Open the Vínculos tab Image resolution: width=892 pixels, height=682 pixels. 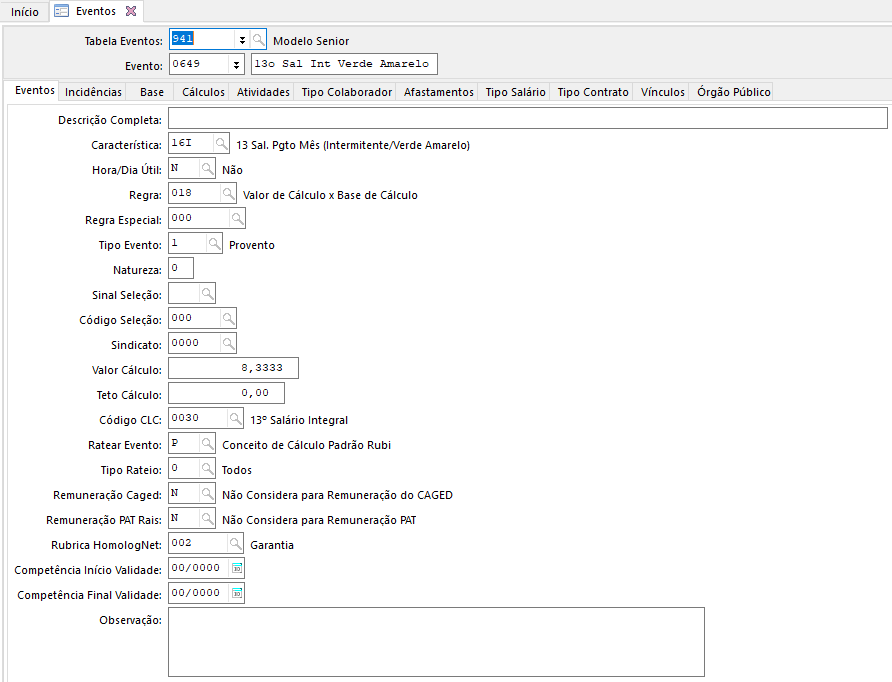663,92
